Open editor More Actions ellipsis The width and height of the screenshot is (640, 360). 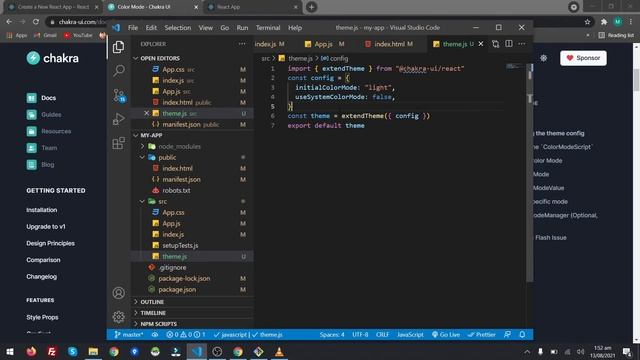coord(522,44)
